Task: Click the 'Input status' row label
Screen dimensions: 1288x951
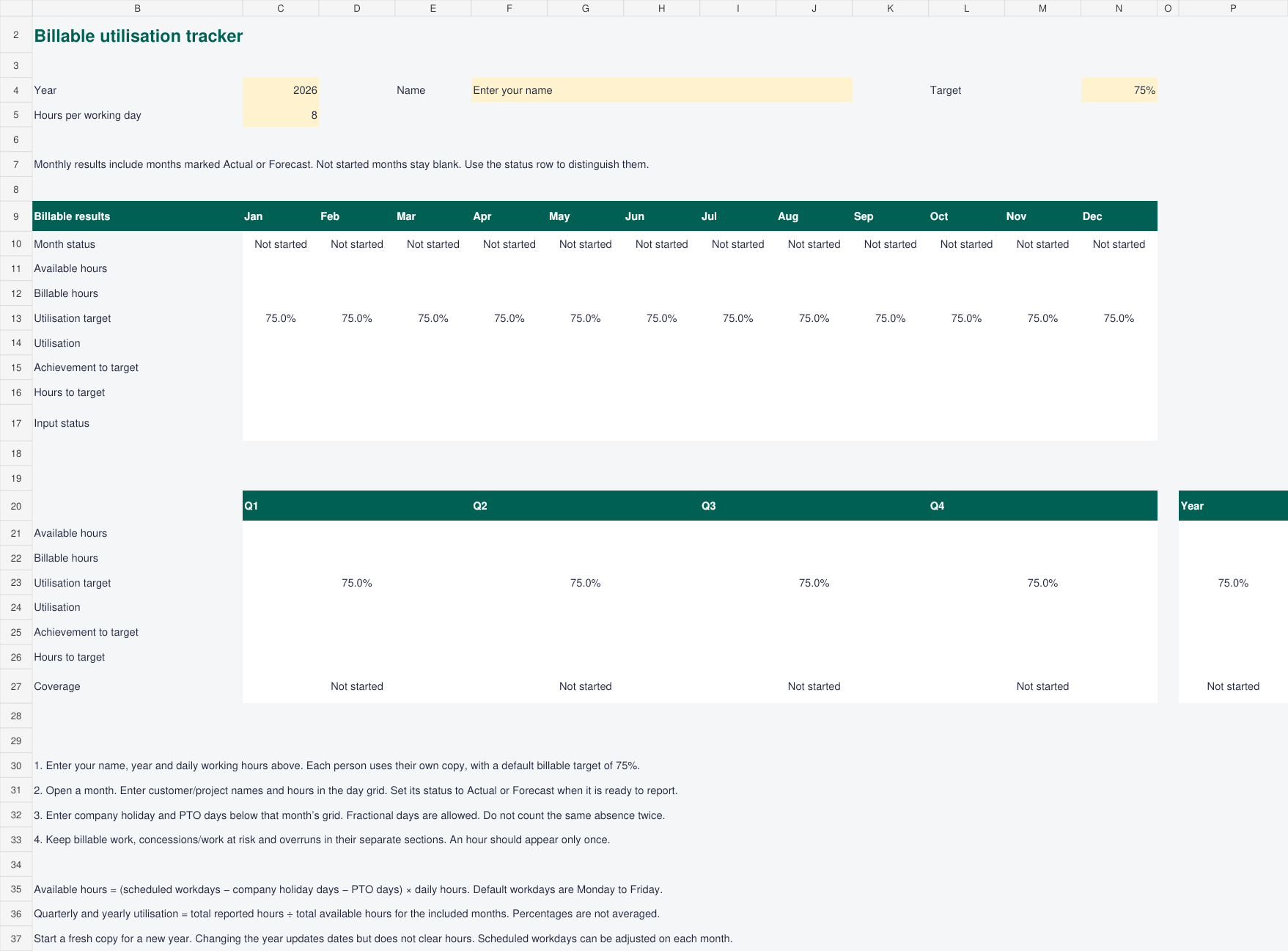Action: pos(62,423)
